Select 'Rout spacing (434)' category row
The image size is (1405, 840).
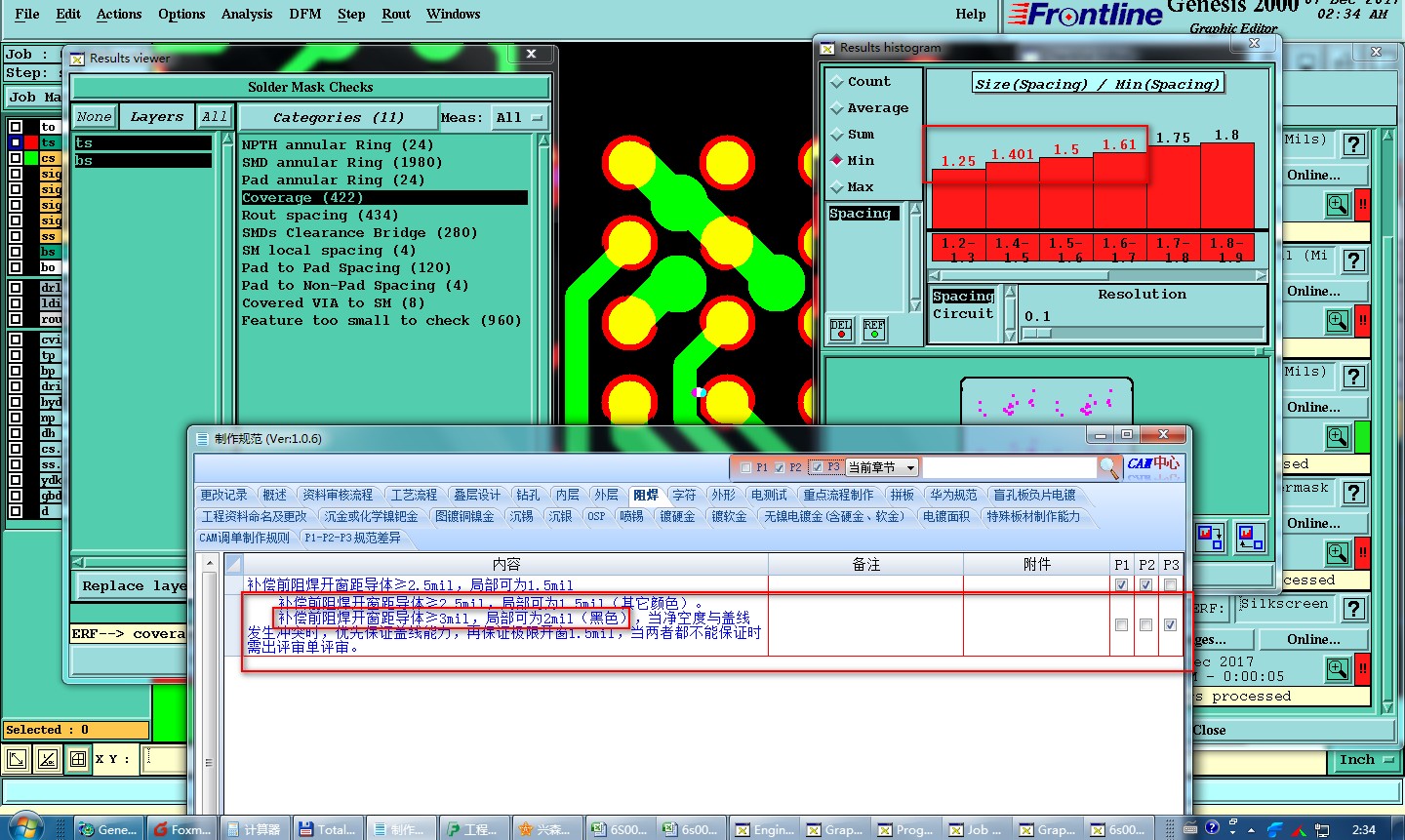[x=385, y=216]
